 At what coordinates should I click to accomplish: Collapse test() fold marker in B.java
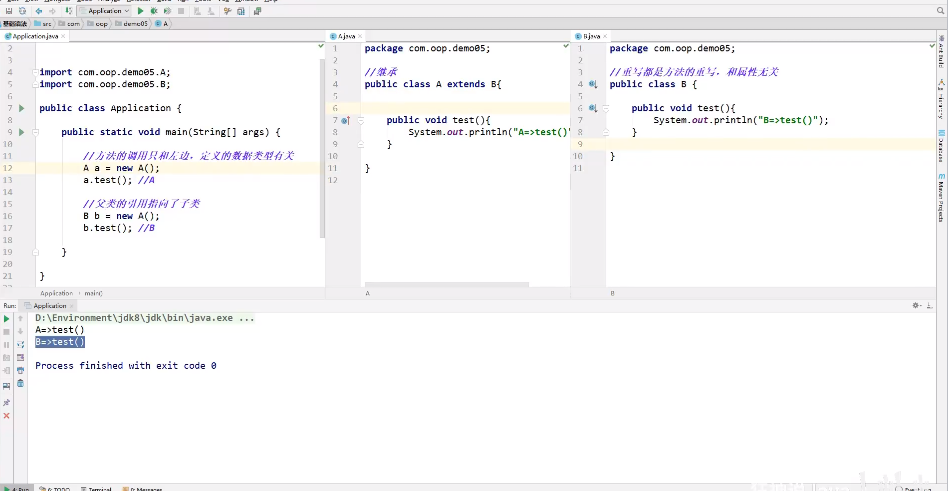tap(606, 108)
